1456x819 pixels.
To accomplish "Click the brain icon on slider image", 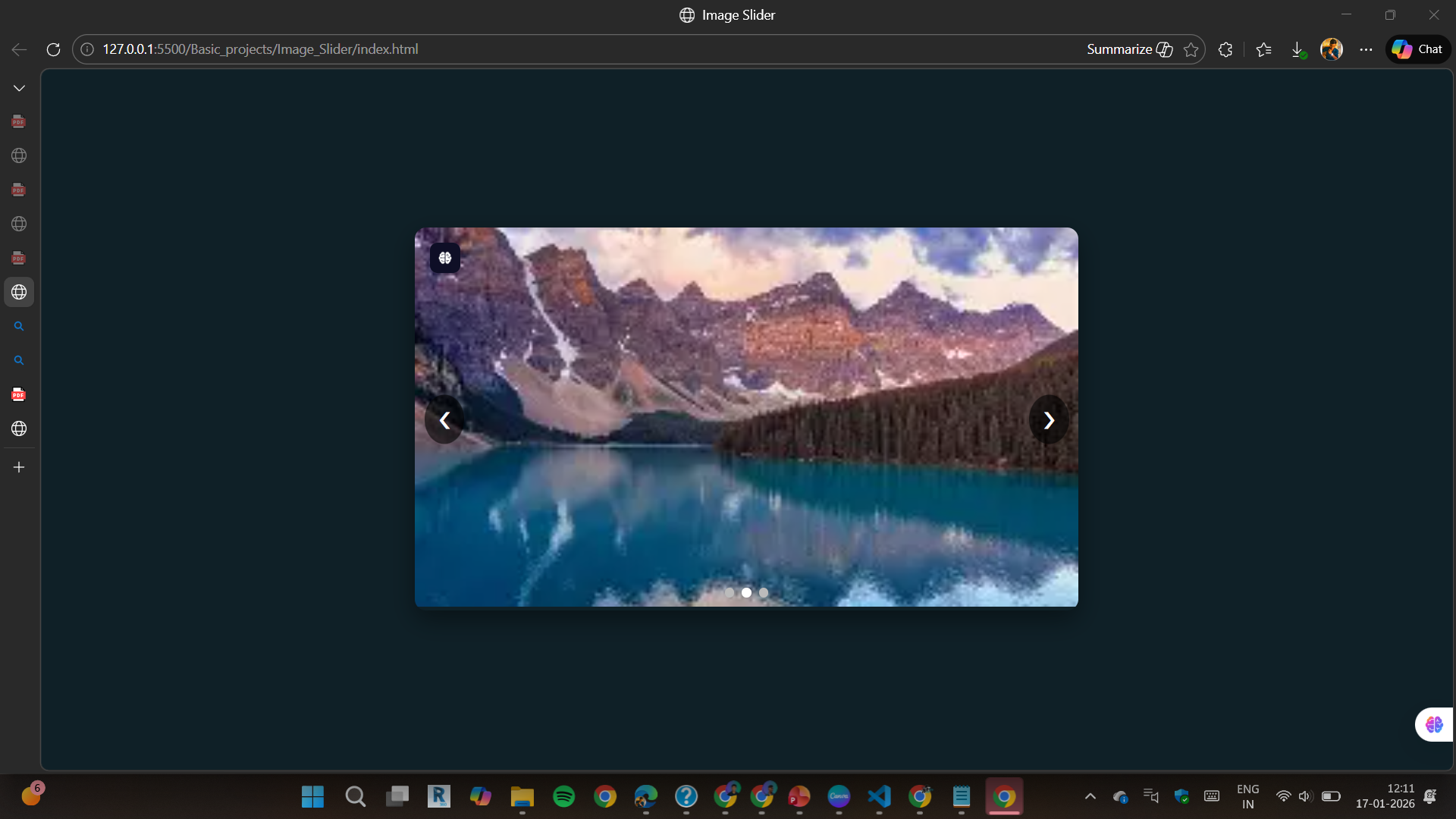I will coord(445,258).
